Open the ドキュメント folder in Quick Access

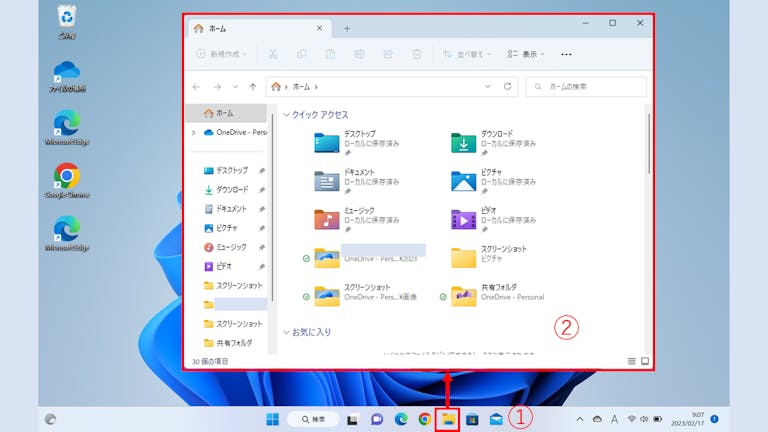[x=357, y=181]
